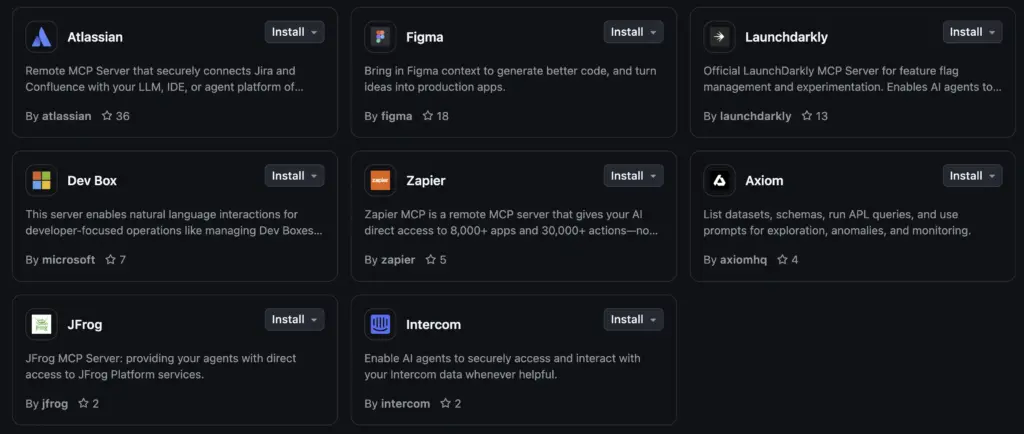Click the star icon on Launchdarkly card
Viewport: 1024px width, 434px height.
click(x=806, y=116)
